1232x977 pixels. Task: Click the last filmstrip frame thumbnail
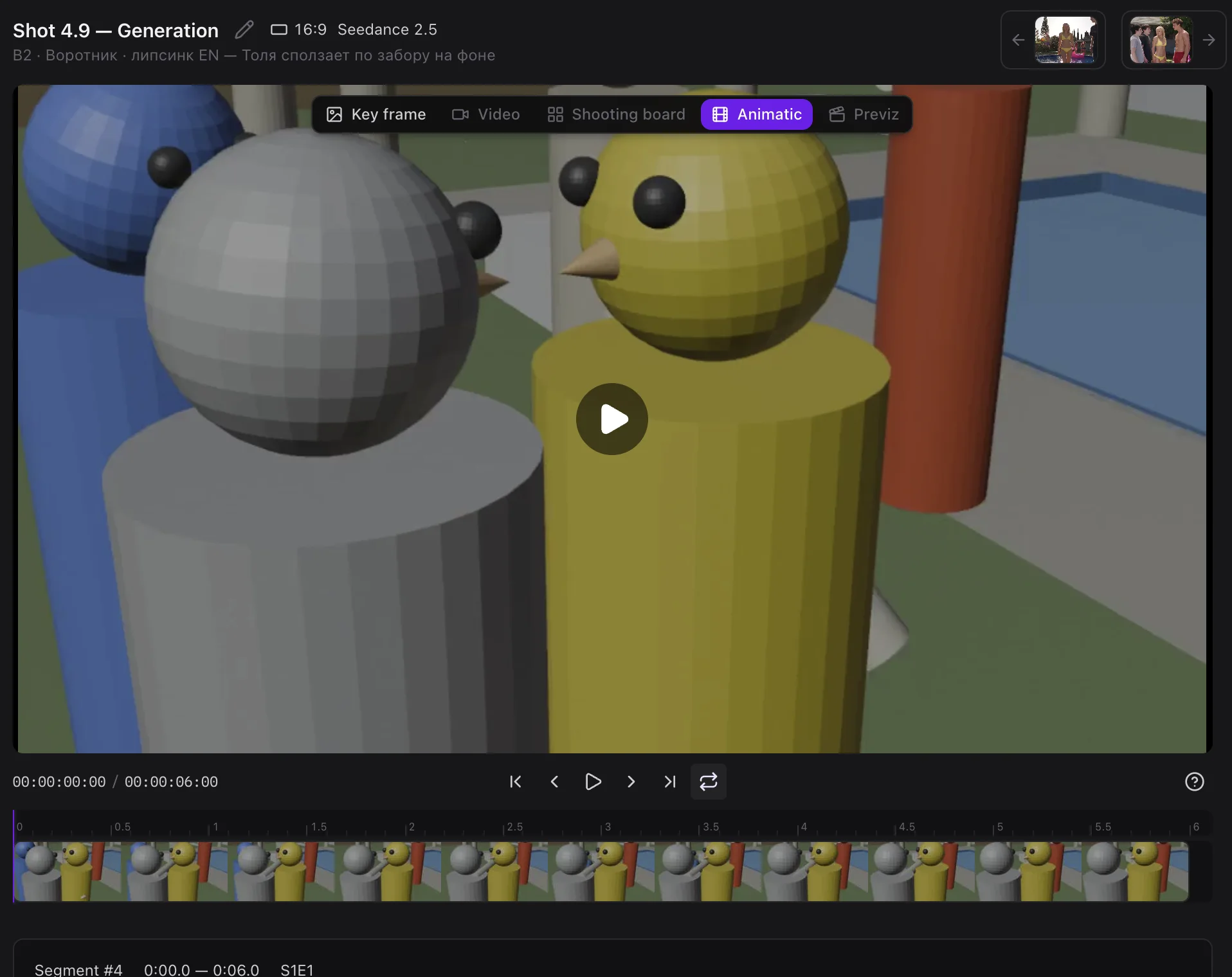coord(1136,872)
